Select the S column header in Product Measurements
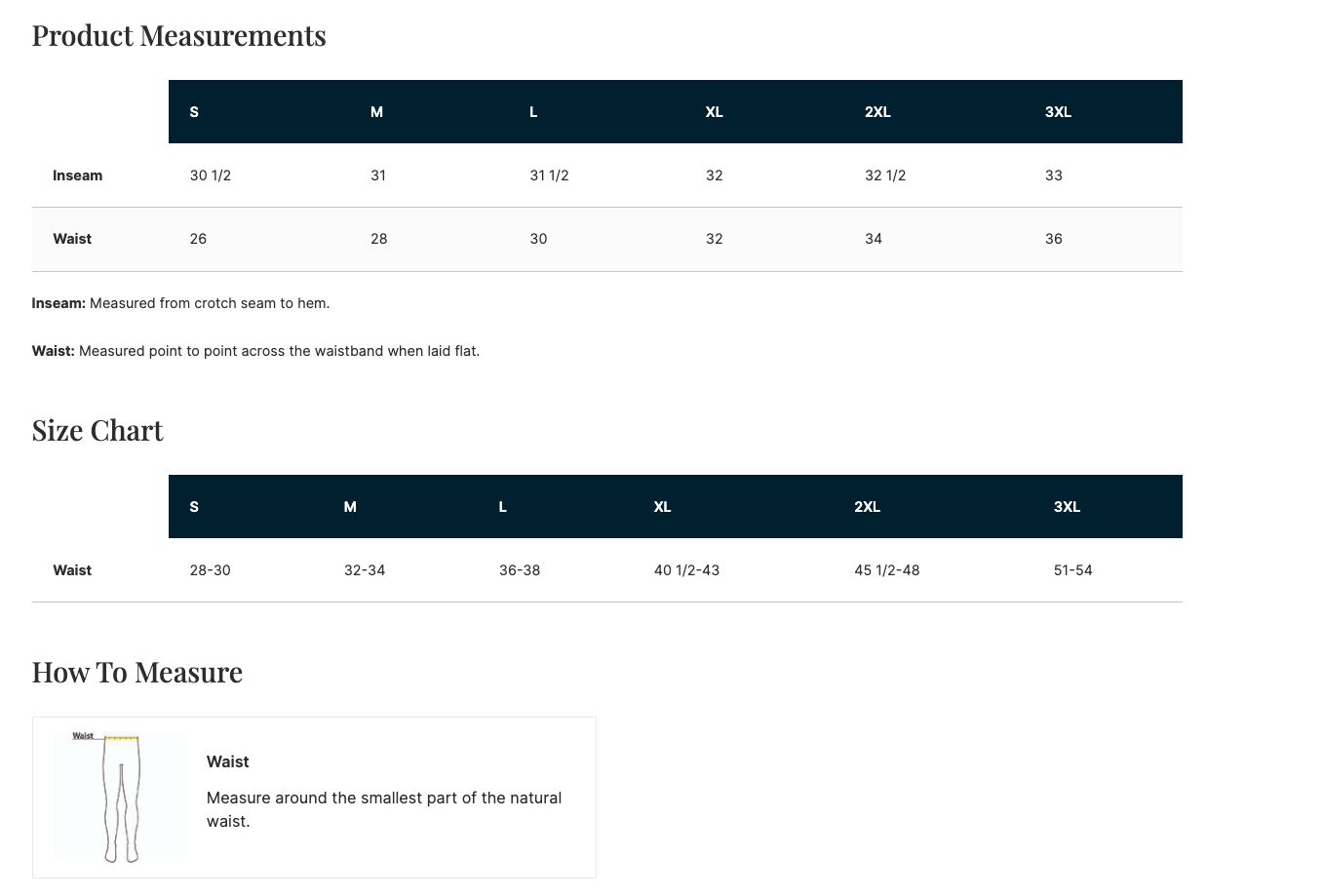The width and height of the screenshot is (1323, 896). [x=194, y=112]
